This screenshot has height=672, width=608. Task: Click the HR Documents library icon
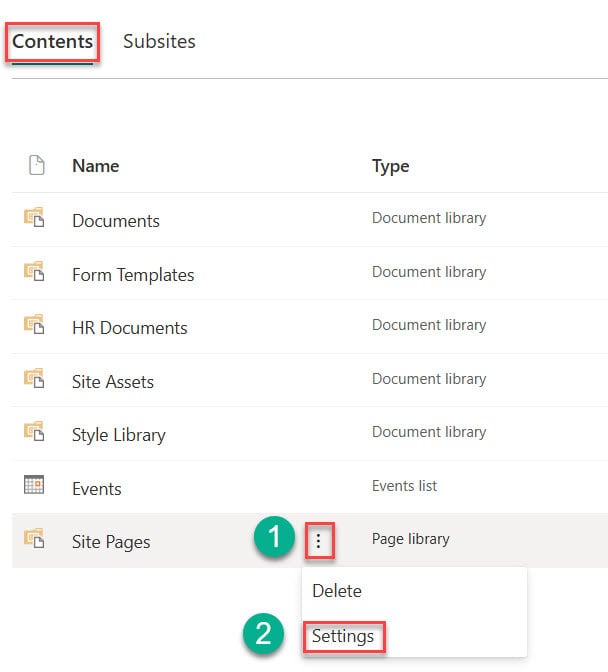tap(34, 324)
